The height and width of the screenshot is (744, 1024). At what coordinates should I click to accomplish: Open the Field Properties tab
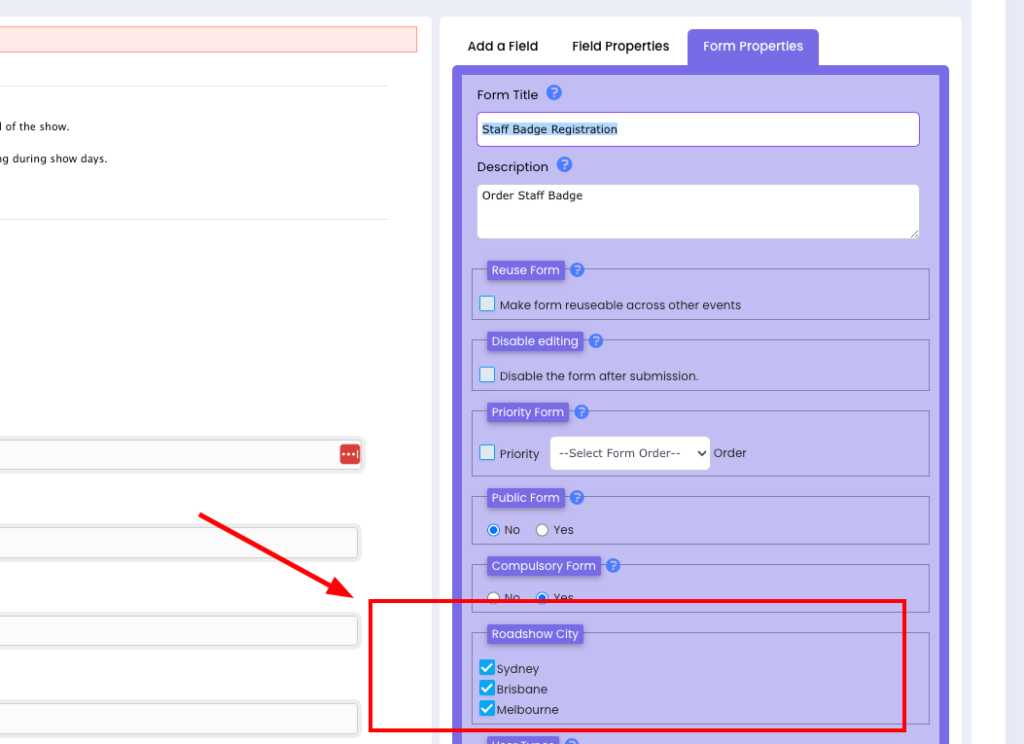tap(620, 46)
